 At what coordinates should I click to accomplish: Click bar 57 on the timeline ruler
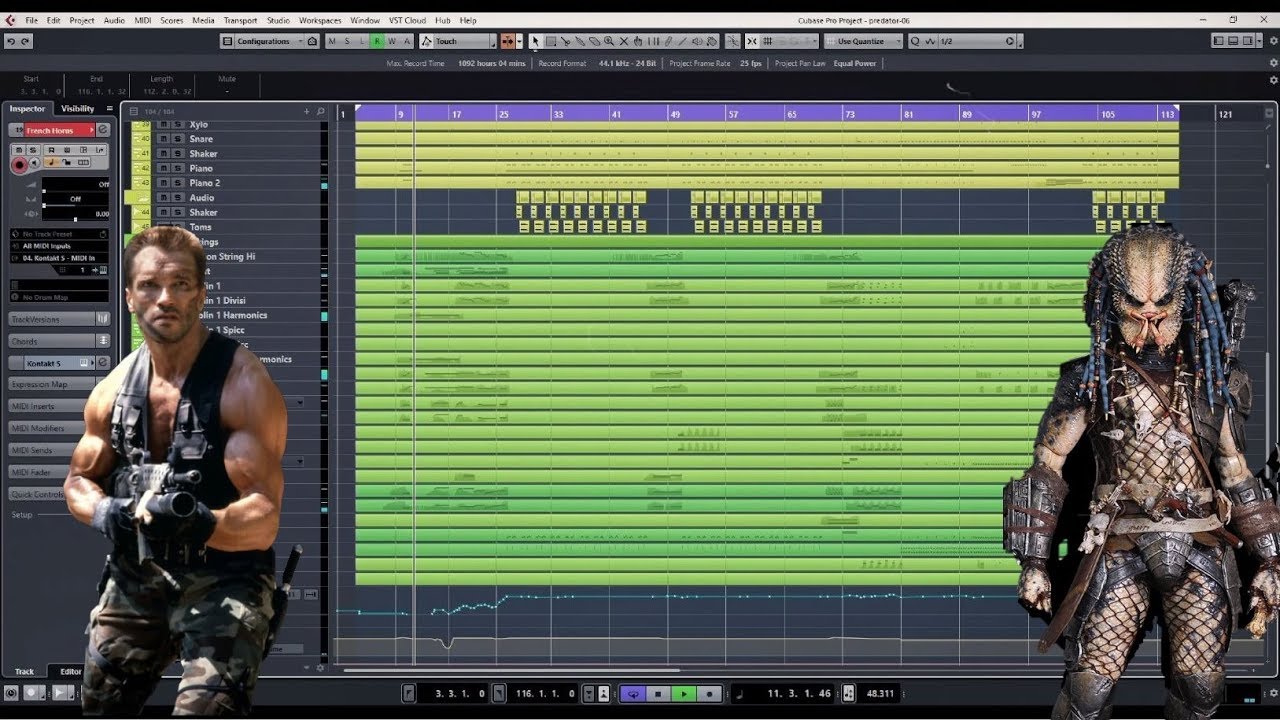pyautogui.click(x=733, y=114)
